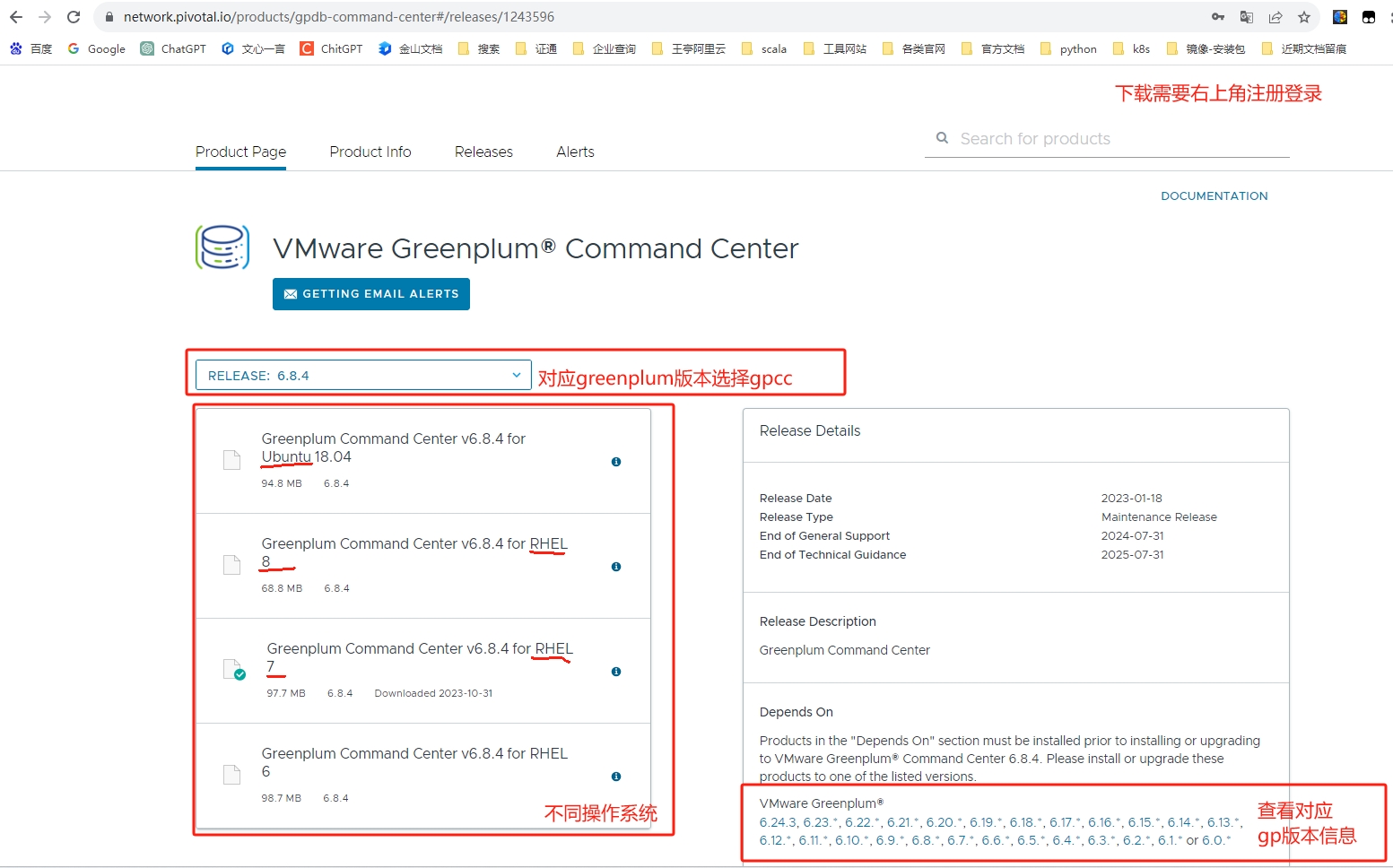Click the Google Translate icon in the address bar
This screenshot has width=1393, height=868.
click(x=1247, y=16)
